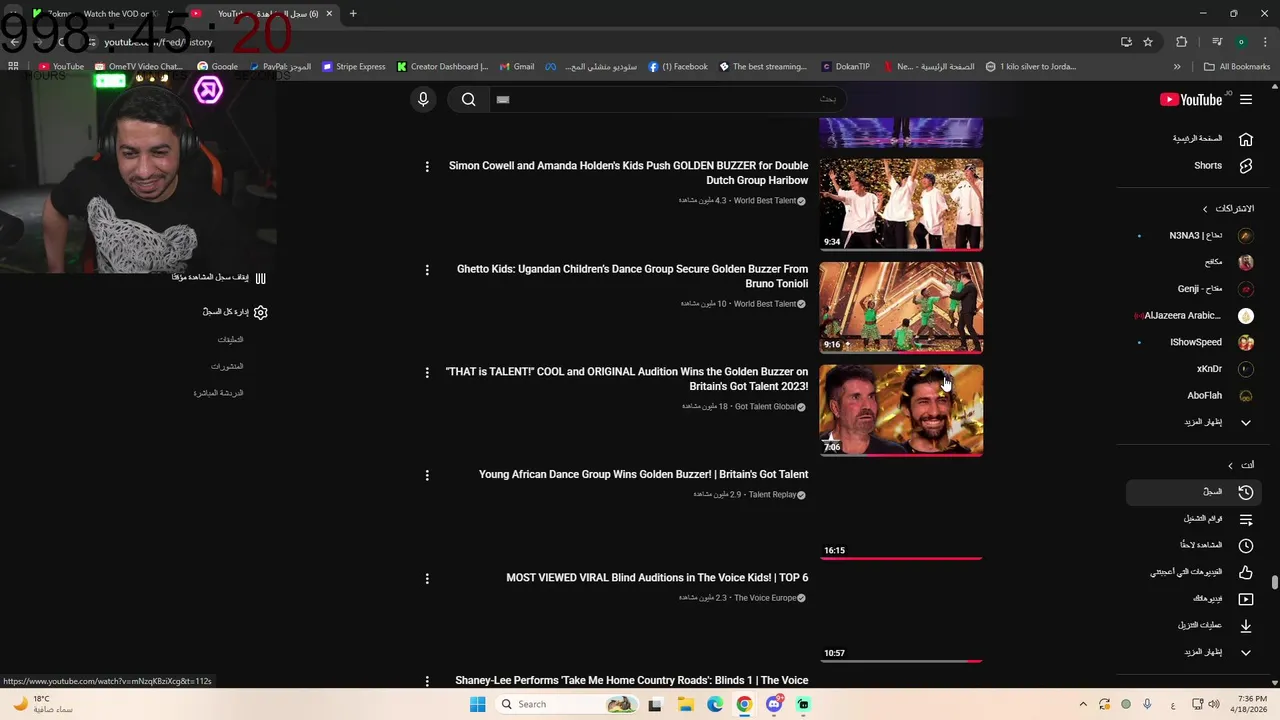Open World Best Talent channel under Haribow video

coord(769,201)
